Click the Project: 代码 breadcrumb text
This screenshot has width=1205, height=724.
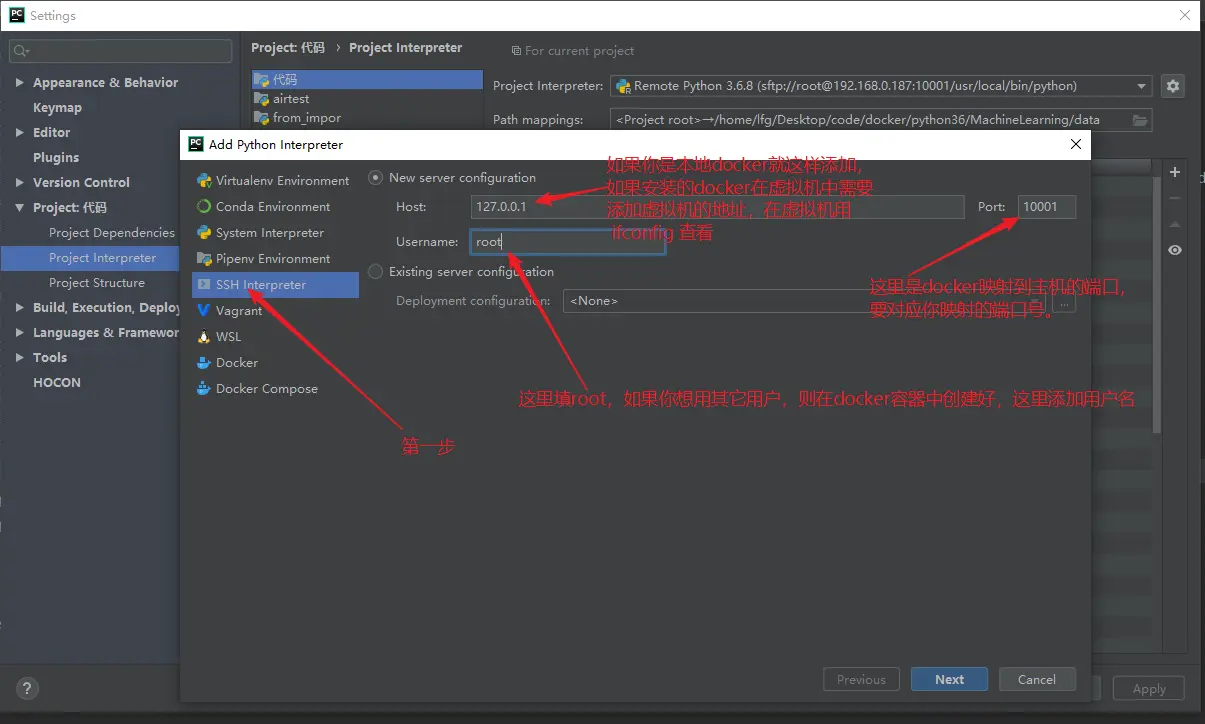click(x=288, y=48)
